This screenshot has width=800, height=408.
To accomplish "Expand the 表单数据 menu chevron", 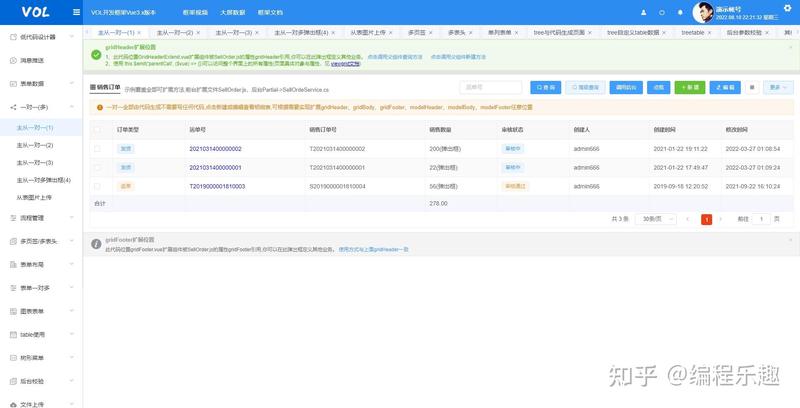I will coord(71,84).
